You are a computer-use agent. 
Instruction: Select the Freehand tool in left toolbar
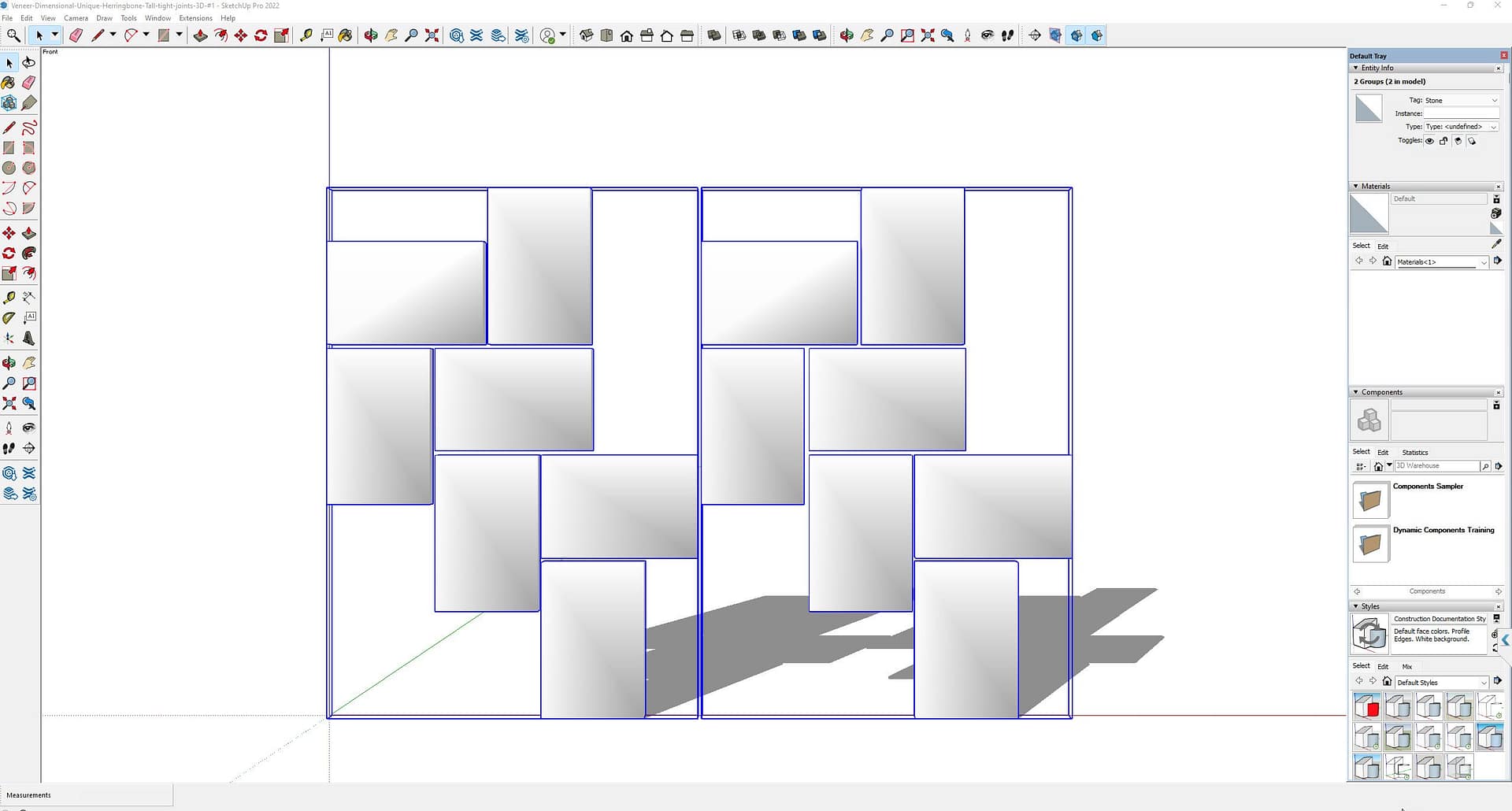click(29, 128)
